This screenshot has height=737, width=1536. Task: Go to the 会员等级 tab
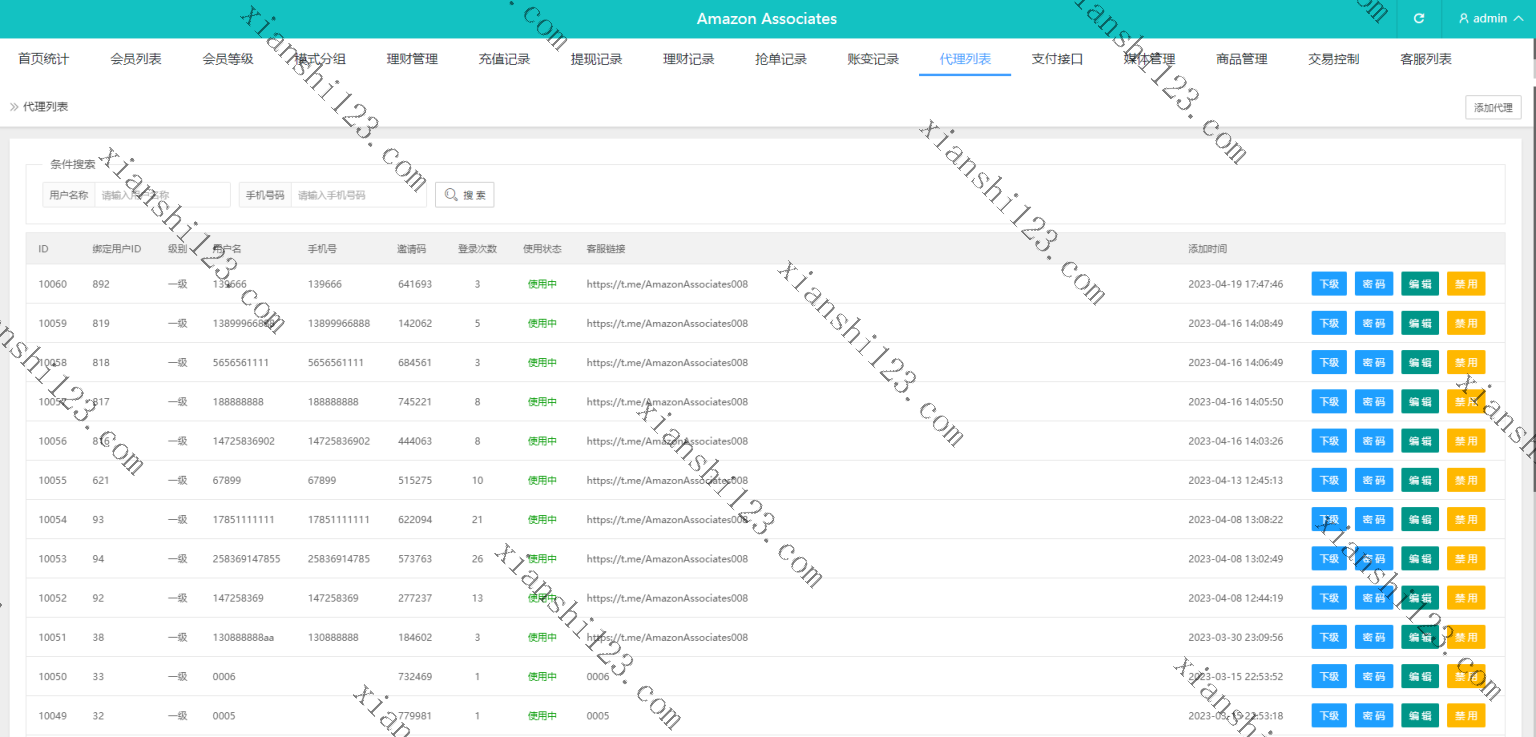coord(228,59)
